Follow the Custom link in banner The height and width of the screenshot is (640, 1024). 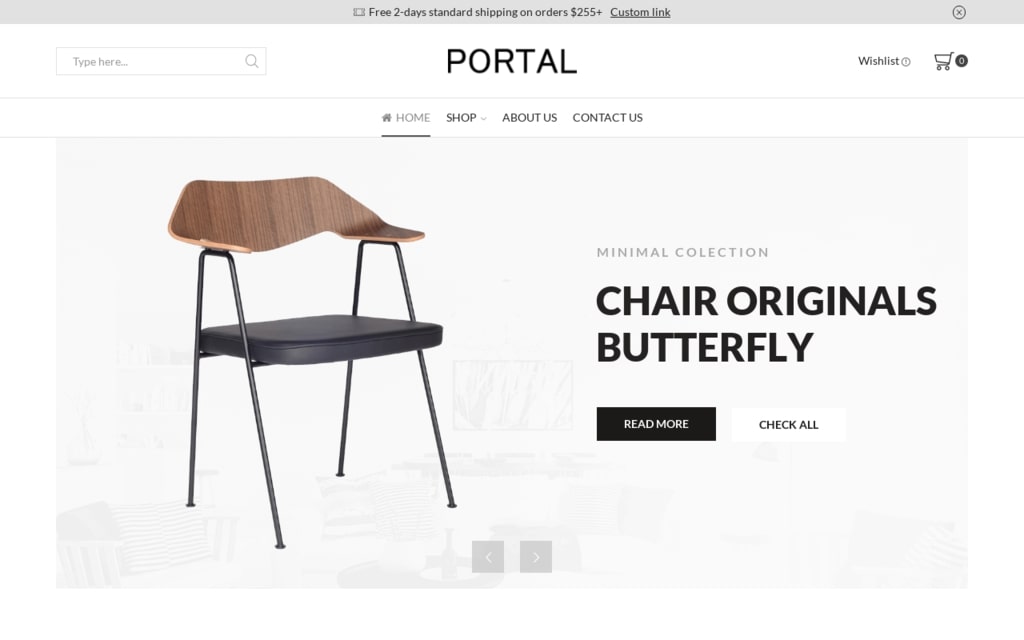(640, 12)
